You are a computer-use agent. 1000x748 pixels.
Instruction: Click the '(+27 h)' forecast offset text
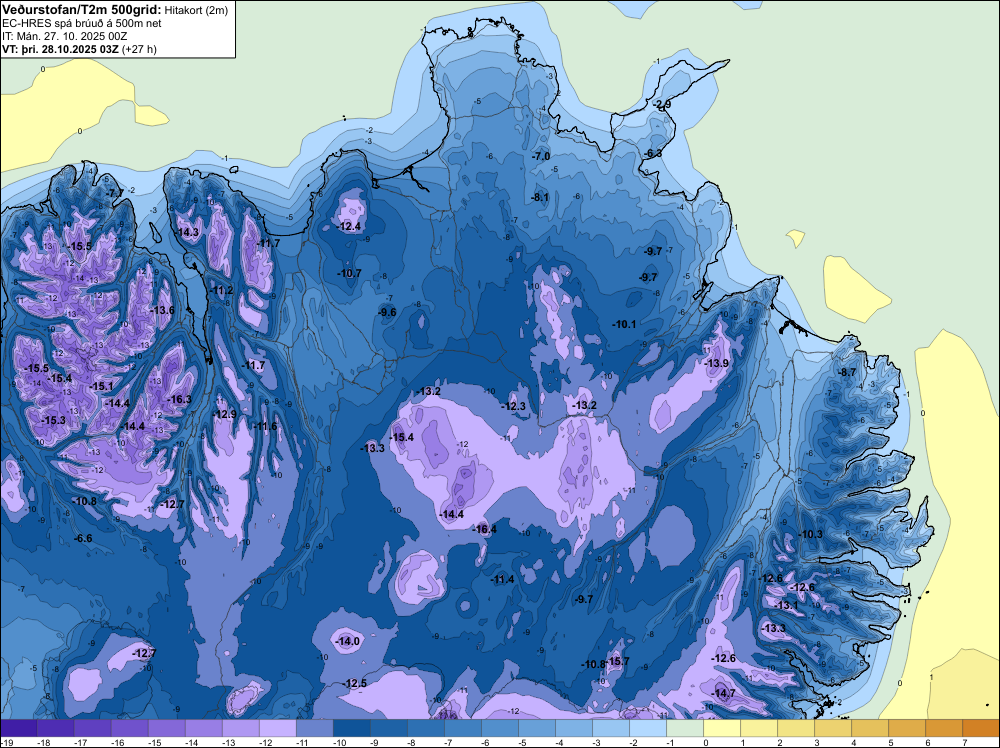point(138,49)
